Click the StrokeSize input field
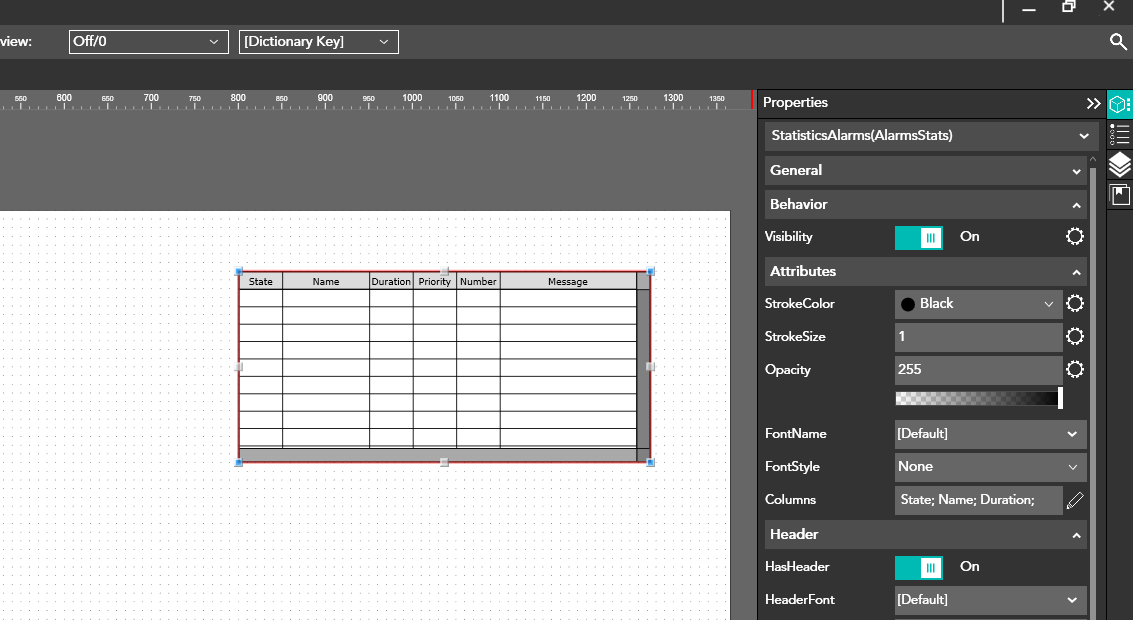This screenshot has height=620, width=1133. coord(978,337)
